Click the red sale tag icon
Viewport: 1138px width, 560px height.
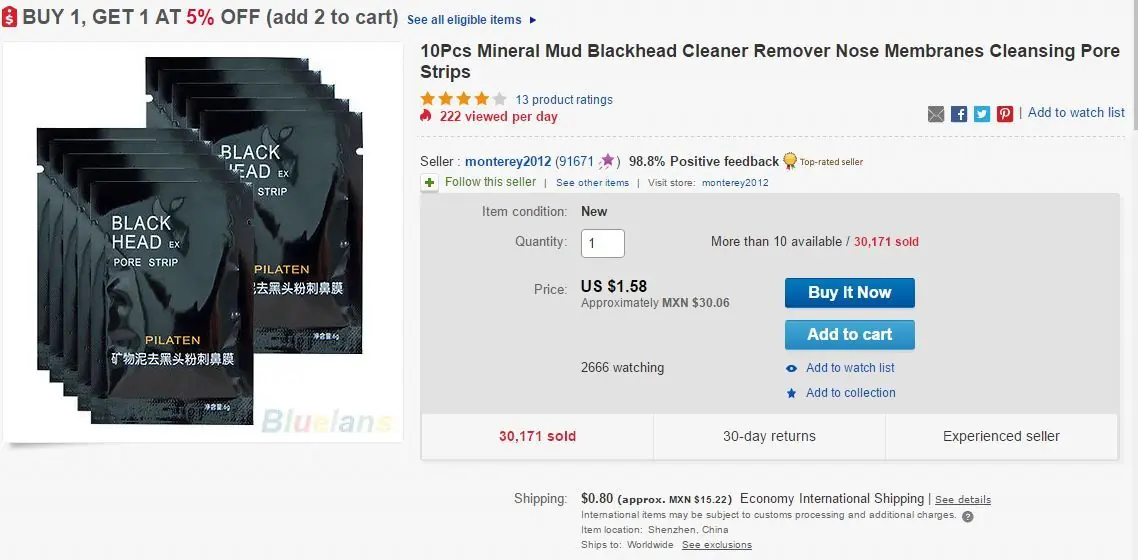click(10, 18)
